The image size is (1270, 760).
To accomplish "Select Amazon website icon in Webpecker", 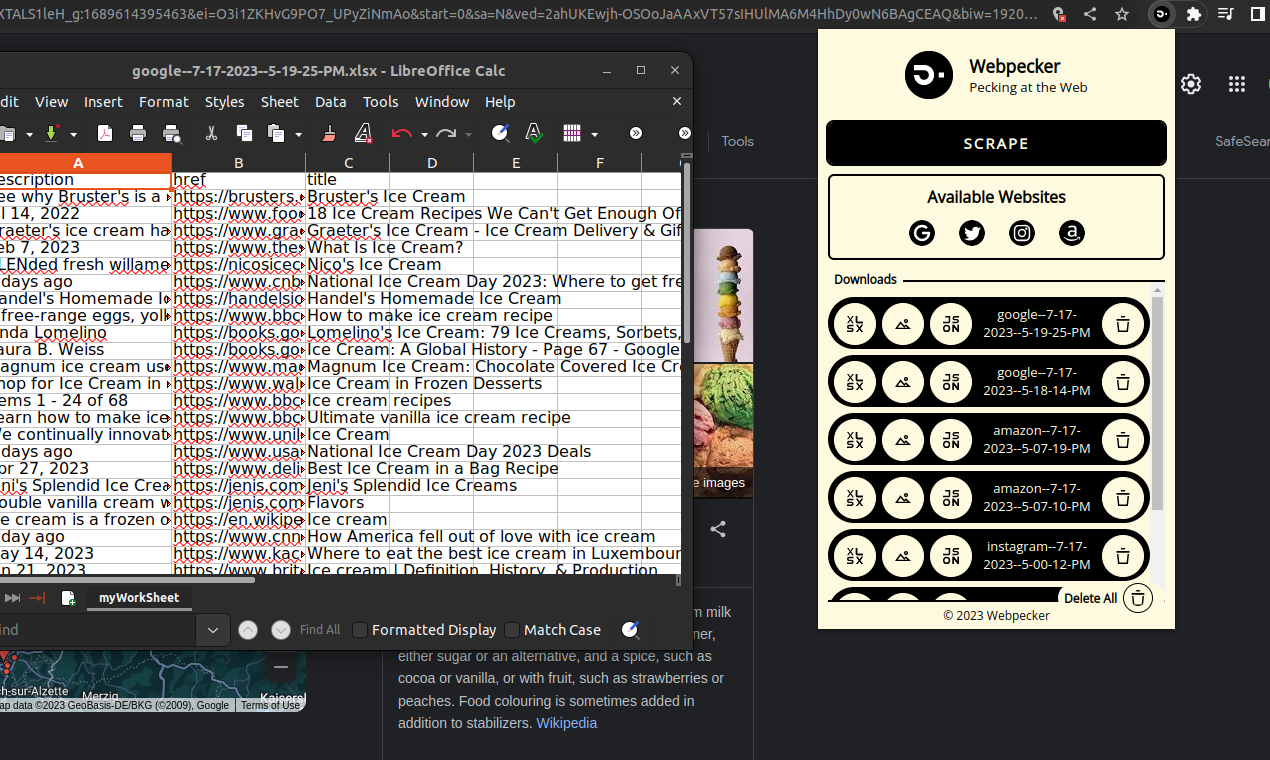I will point(1072,233).
